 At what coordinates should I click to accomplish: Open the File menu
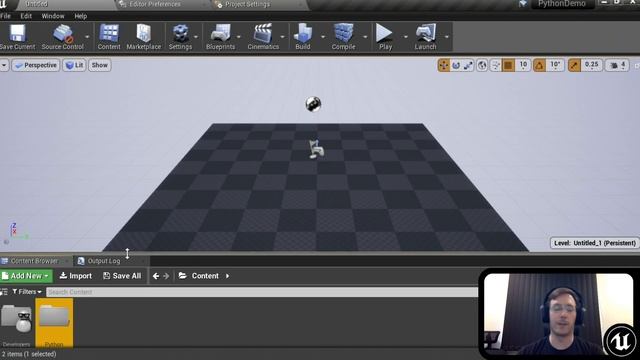[5, 16]
